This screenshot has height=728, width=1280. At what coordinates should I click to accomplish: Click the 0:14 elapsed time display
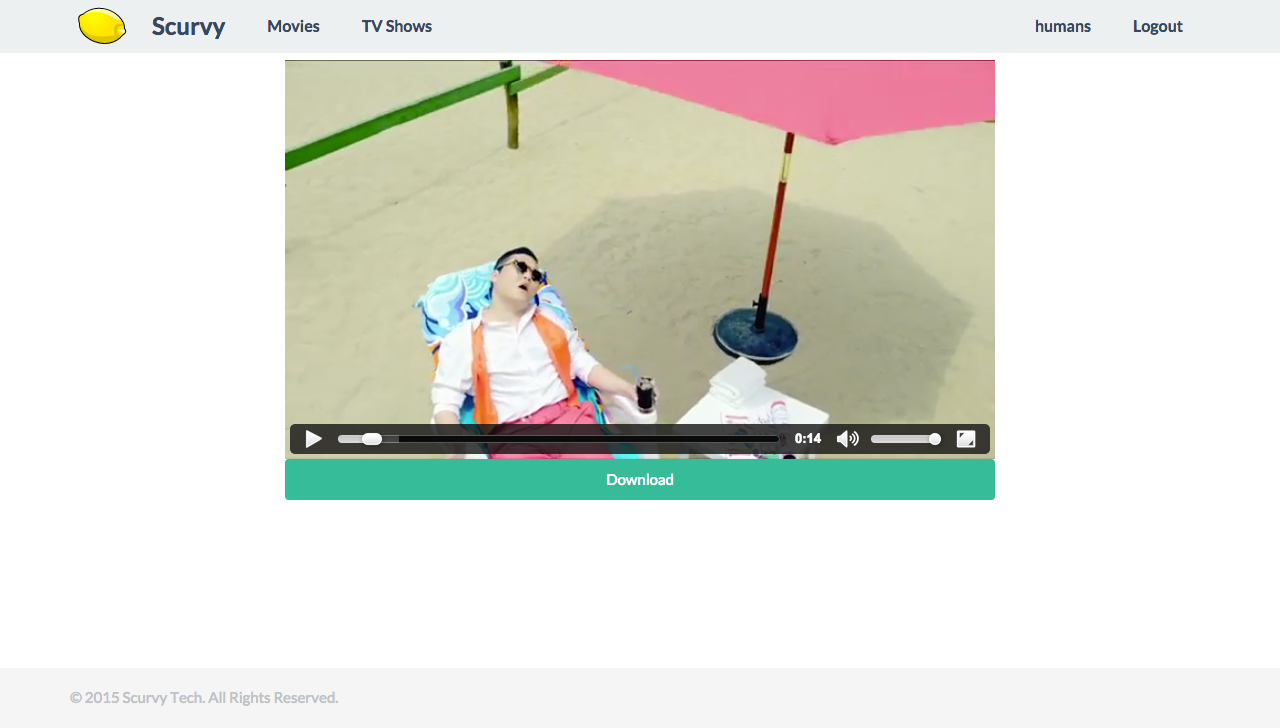click(808, 439)
